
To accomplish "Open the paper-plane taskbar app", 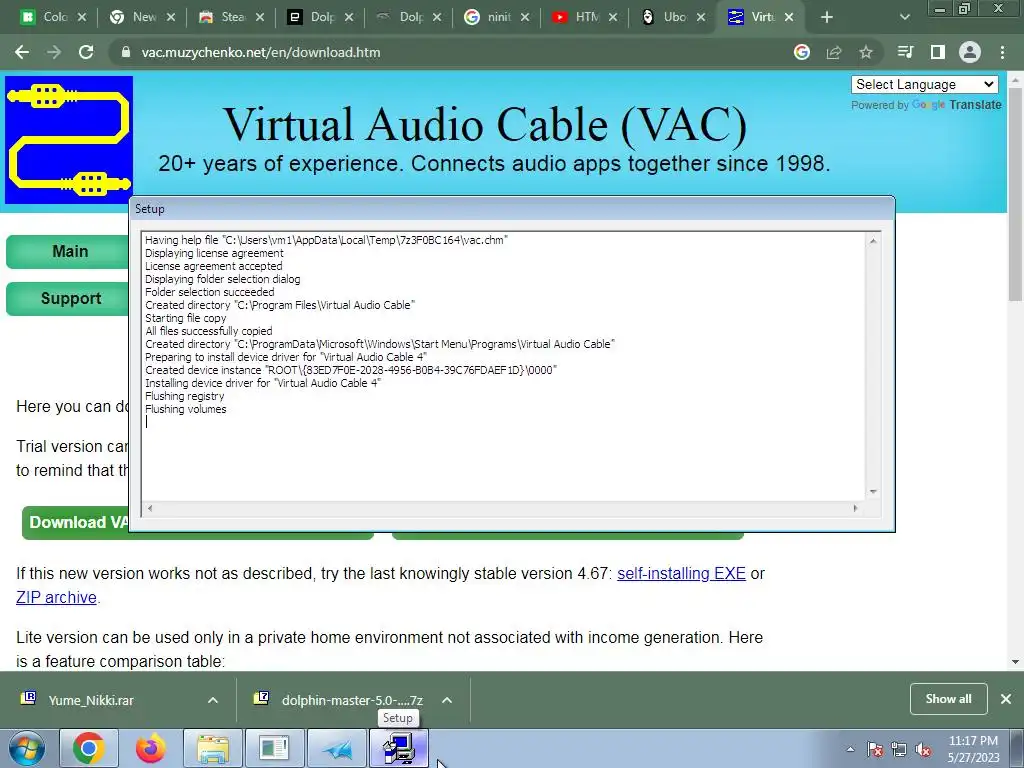I will click(337, 748).
